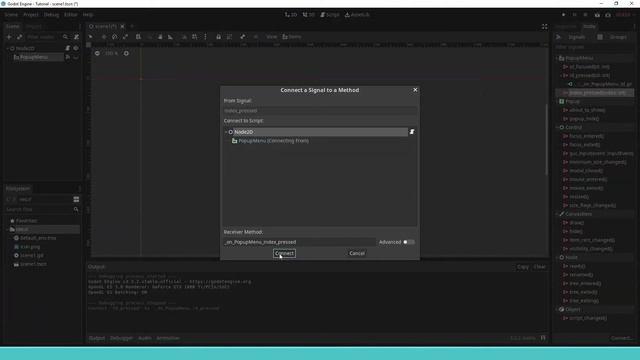Screen dimensions: 640x360
Task: Collapse the CanvasItem signal category
Action: coord(558,214)
